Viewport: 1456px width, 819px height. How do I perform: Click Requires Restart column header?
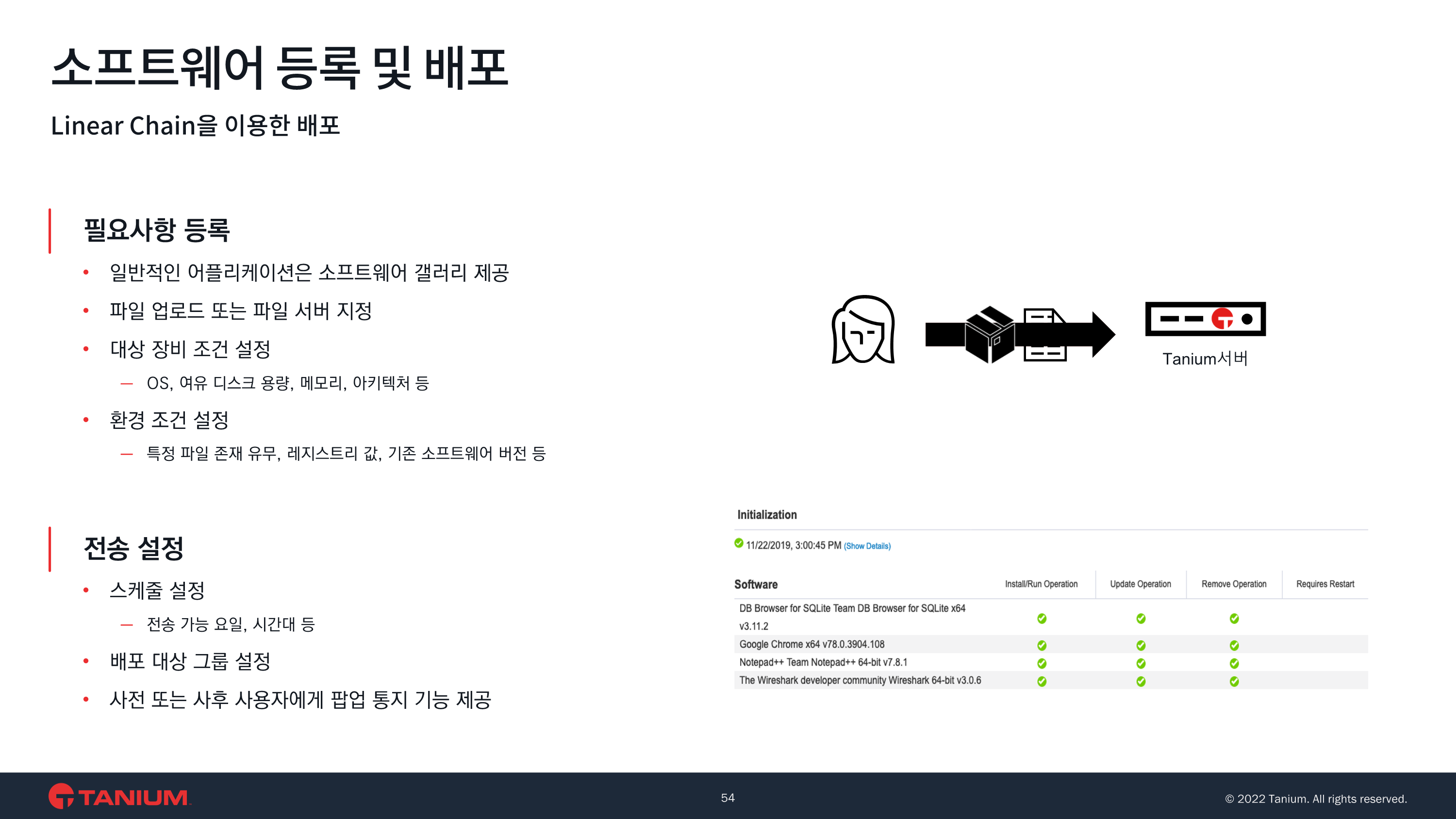click(1325, 584)
